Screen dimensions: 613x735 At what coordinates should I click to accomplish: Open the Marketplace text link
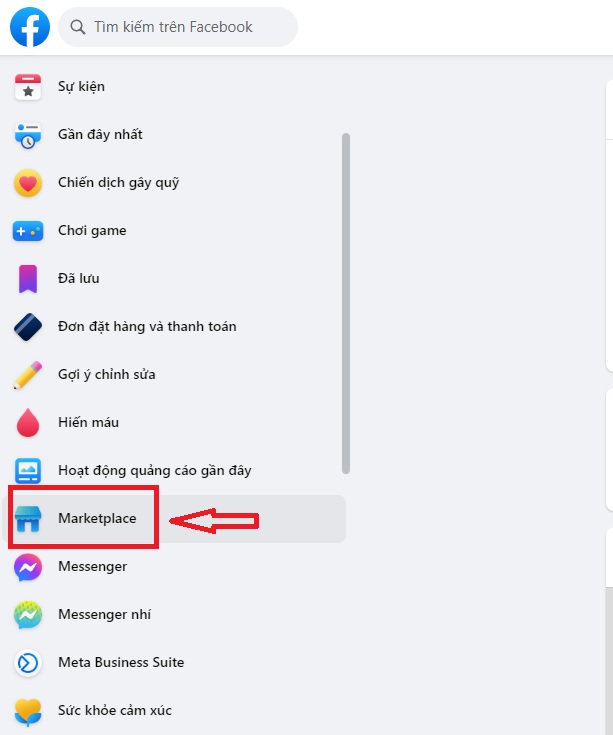click(x=97, y=518)
